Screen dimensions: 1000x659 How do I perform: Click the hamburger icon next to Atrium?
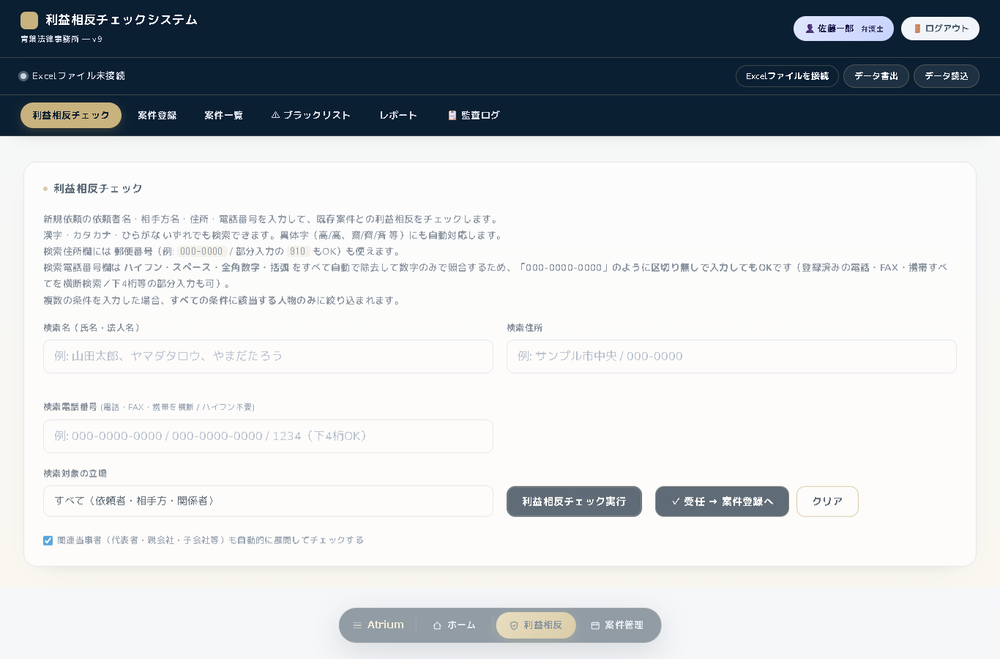[x=357, y=625]
